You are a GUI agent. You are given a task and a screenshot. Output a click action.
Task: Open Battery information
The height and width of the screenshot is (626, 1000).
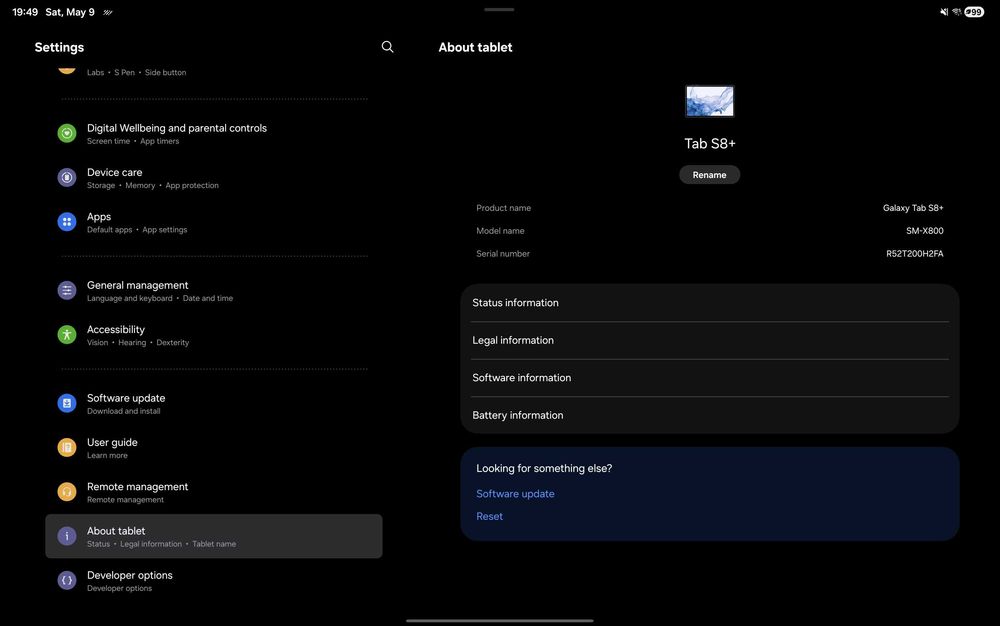coord(710,415)
